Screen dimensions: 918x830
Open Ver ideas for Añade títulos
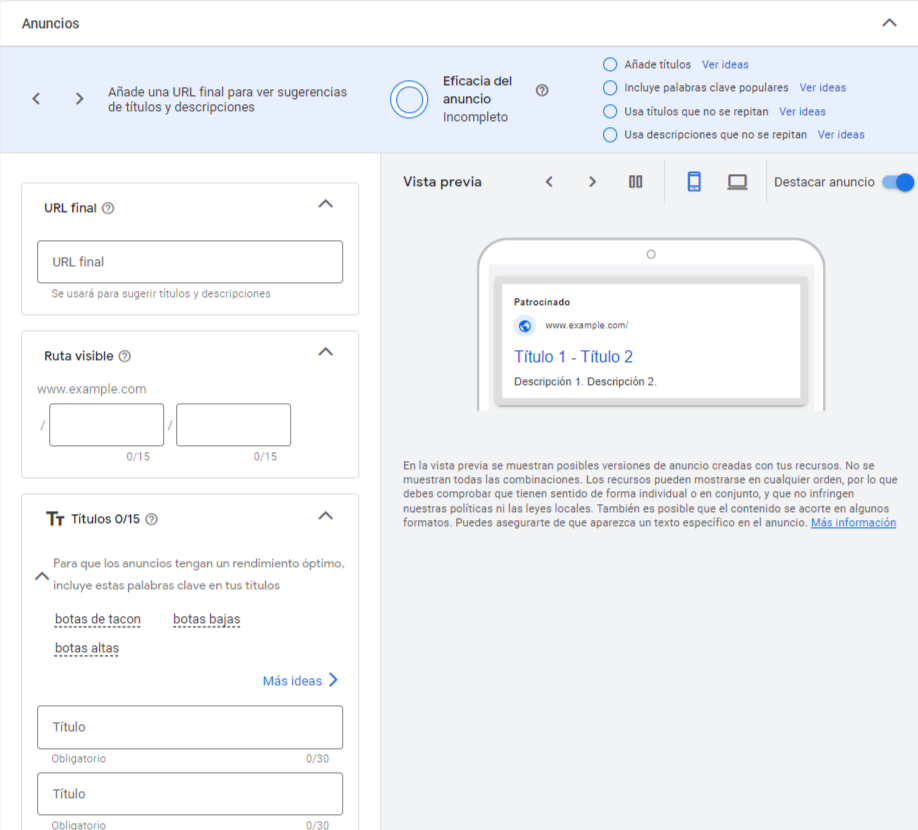tap(725, 64)
